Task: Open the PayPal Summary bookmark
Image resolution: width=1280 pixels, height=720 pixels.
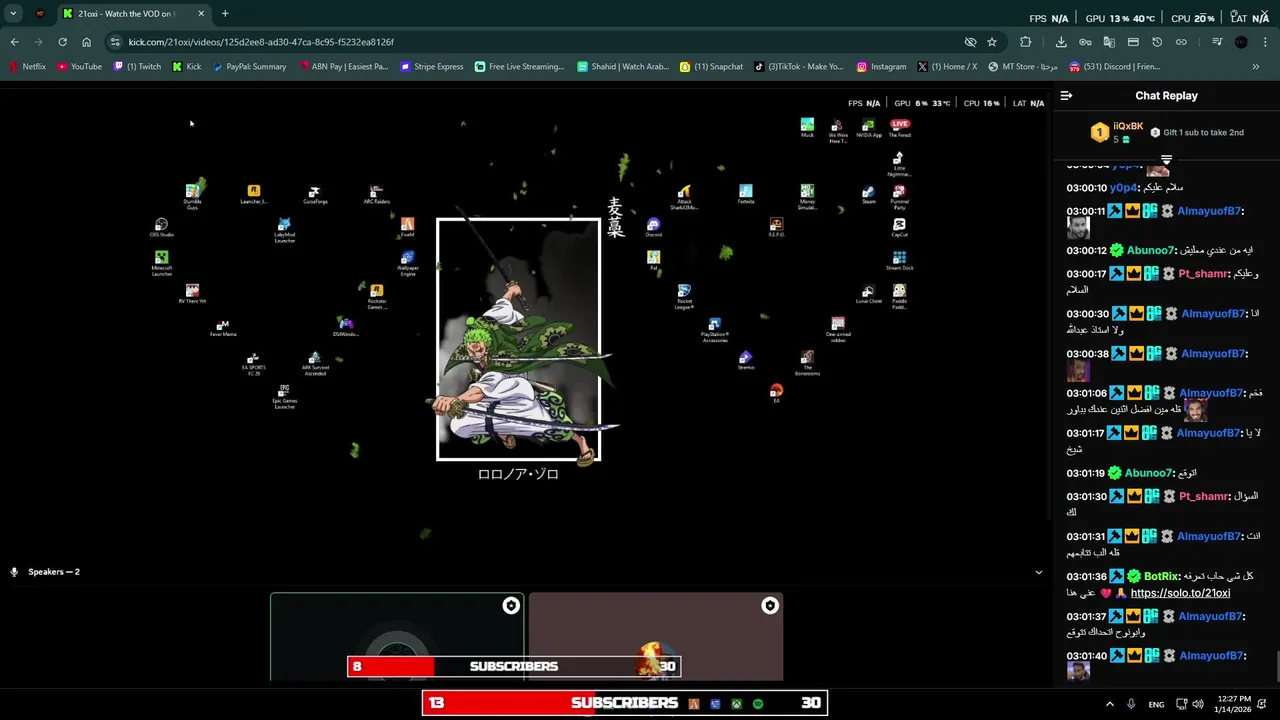Action: [x=249, y=67]
